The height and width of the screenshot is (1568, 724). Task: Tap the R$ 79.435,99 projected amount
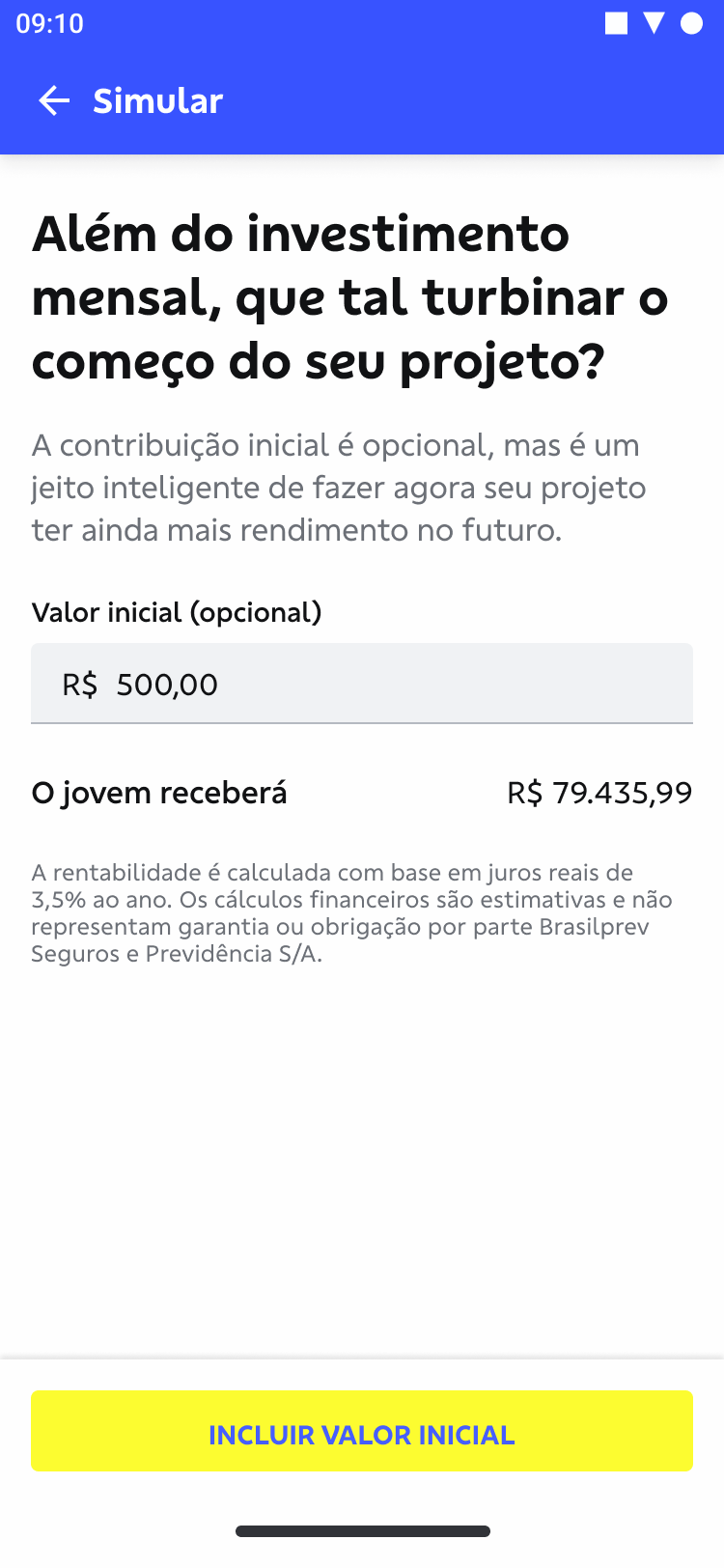click(x=599, y=793)
